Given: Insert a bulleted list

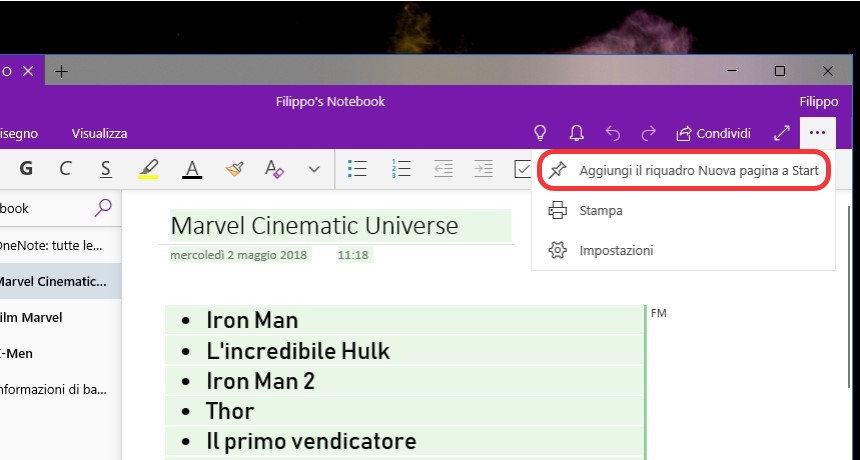Looking at the screenshot, I should 357,169.
